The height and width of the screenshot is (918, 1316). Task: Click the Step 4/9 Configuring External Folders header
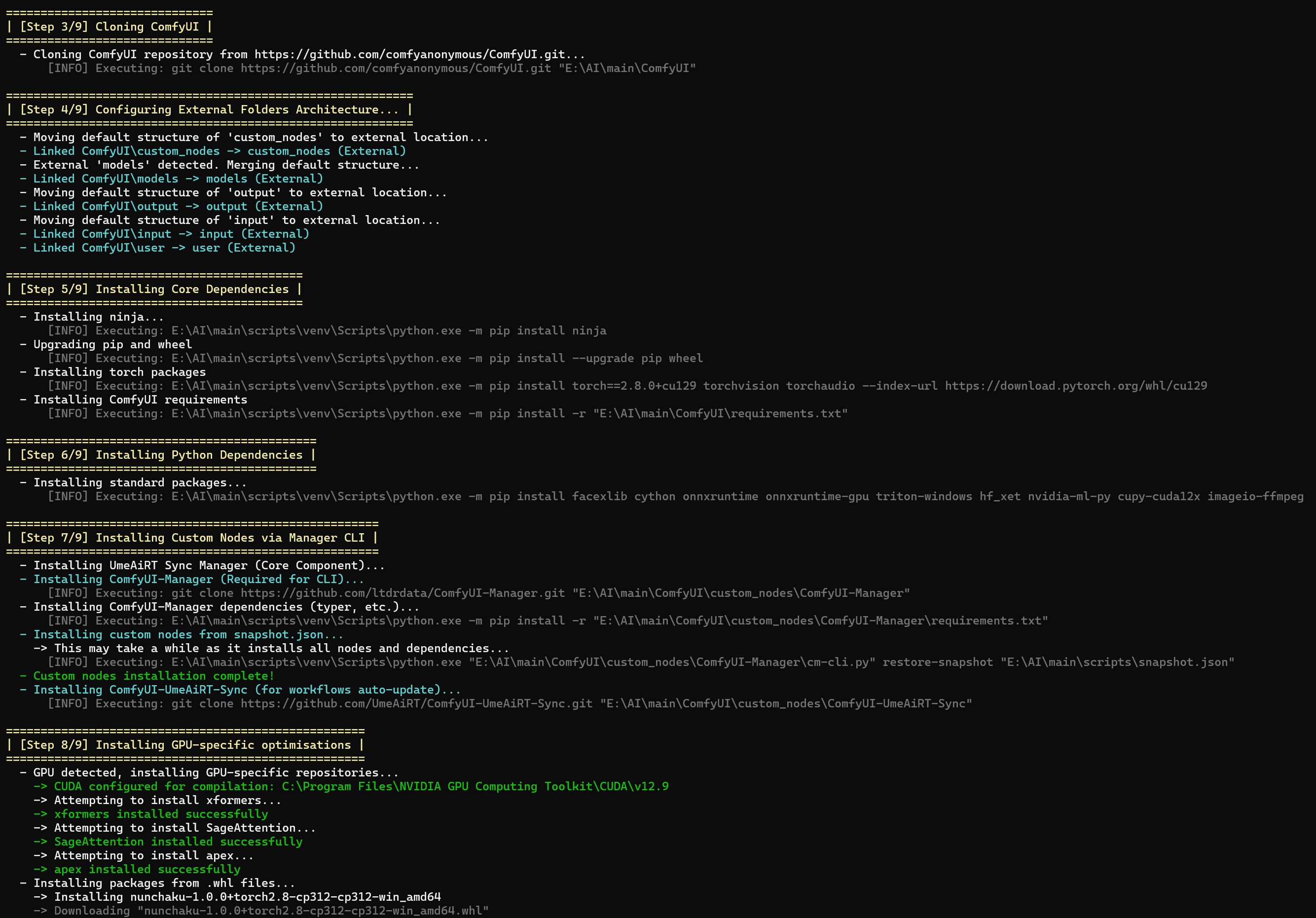pyautogui.click(x=209, y=110)
